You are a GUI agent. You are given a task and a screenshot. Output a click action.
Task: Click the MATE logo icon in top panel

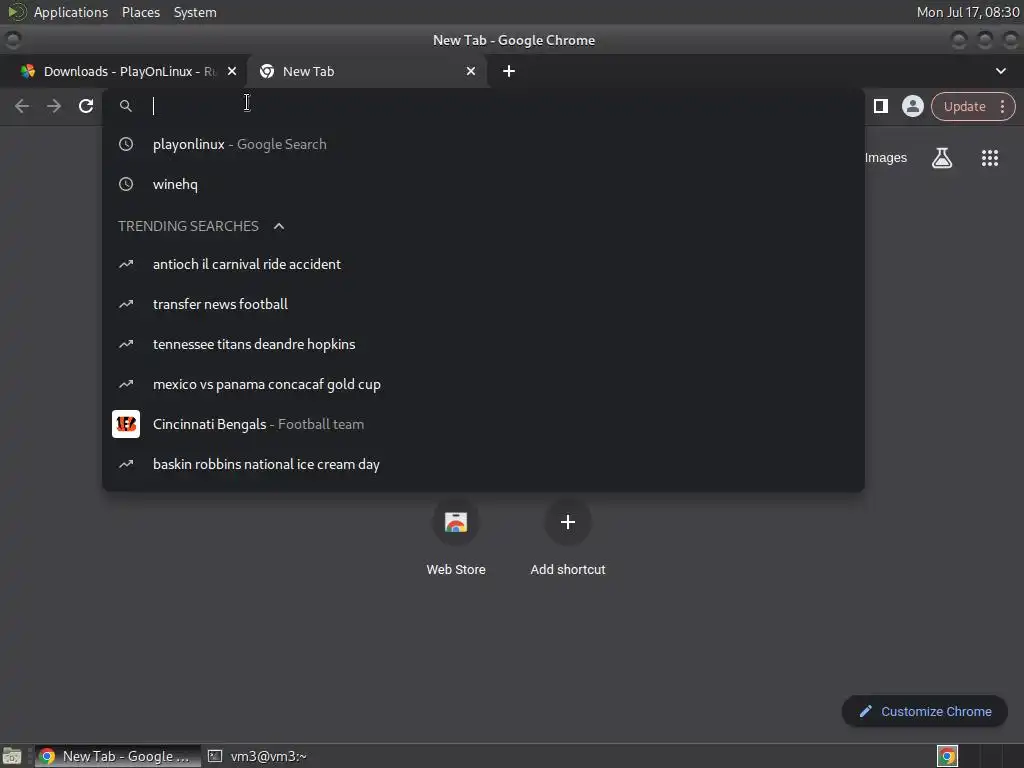[x=17, y=12]
